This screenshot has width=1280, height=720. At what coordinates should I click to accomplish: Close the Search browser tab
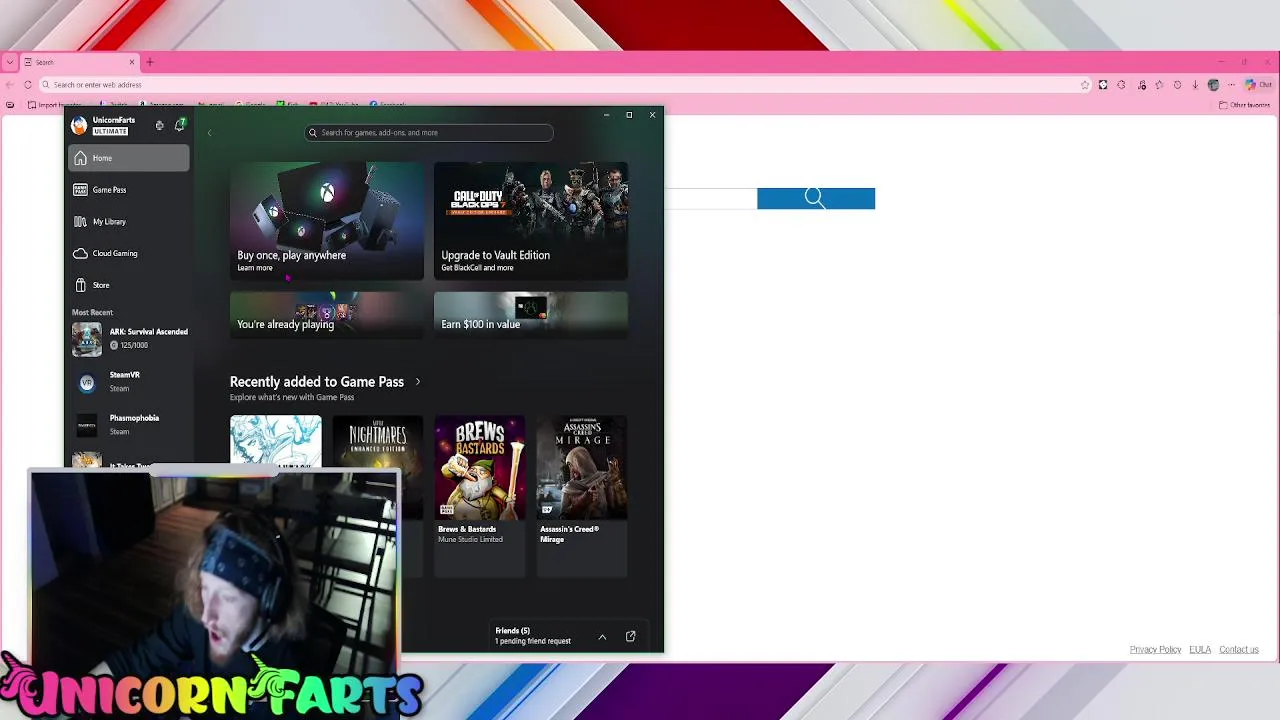[131, 62]
